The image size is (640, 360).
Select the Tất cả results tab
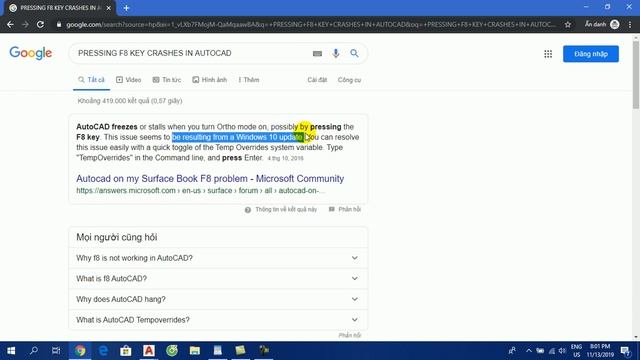[91, 80]
